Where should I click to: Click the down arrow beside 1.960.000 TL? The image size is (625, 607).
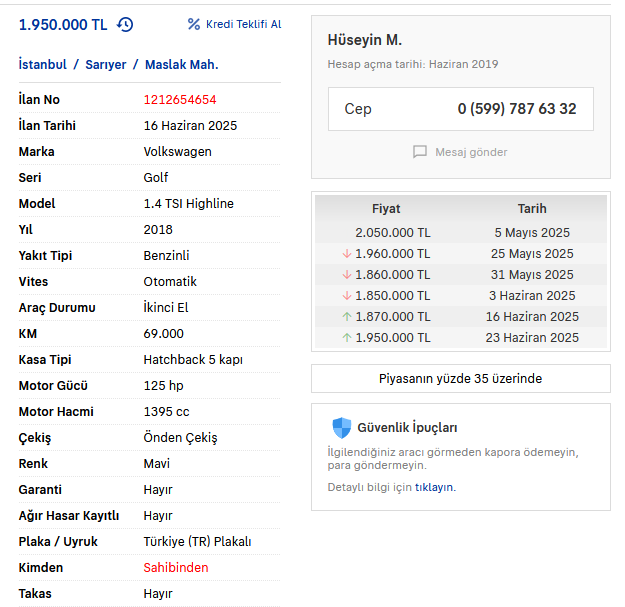[347, 253]
